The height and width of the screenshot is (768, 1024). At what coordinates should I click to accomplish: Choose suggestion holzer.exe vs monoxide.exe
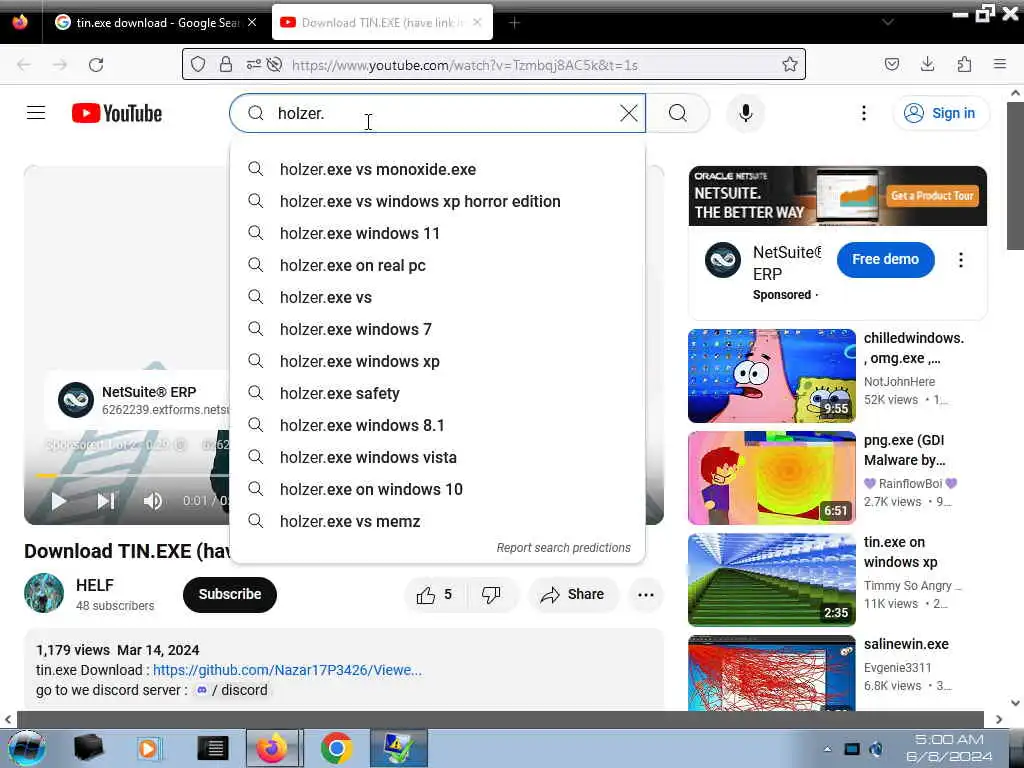pos(438,169)
